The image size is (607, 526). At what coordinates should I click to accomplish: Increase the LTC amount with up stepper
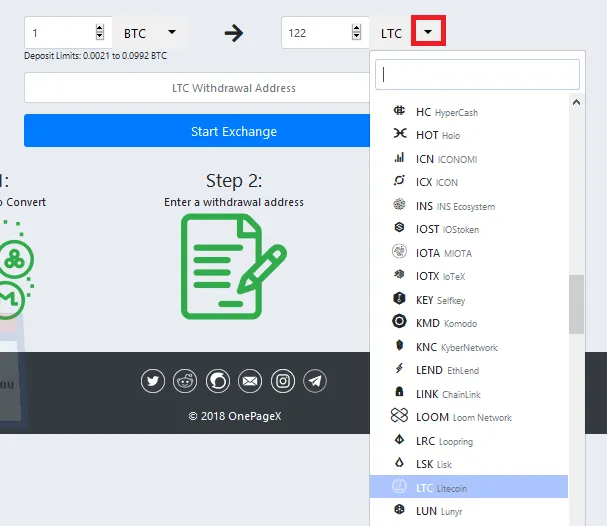(356, 28)
